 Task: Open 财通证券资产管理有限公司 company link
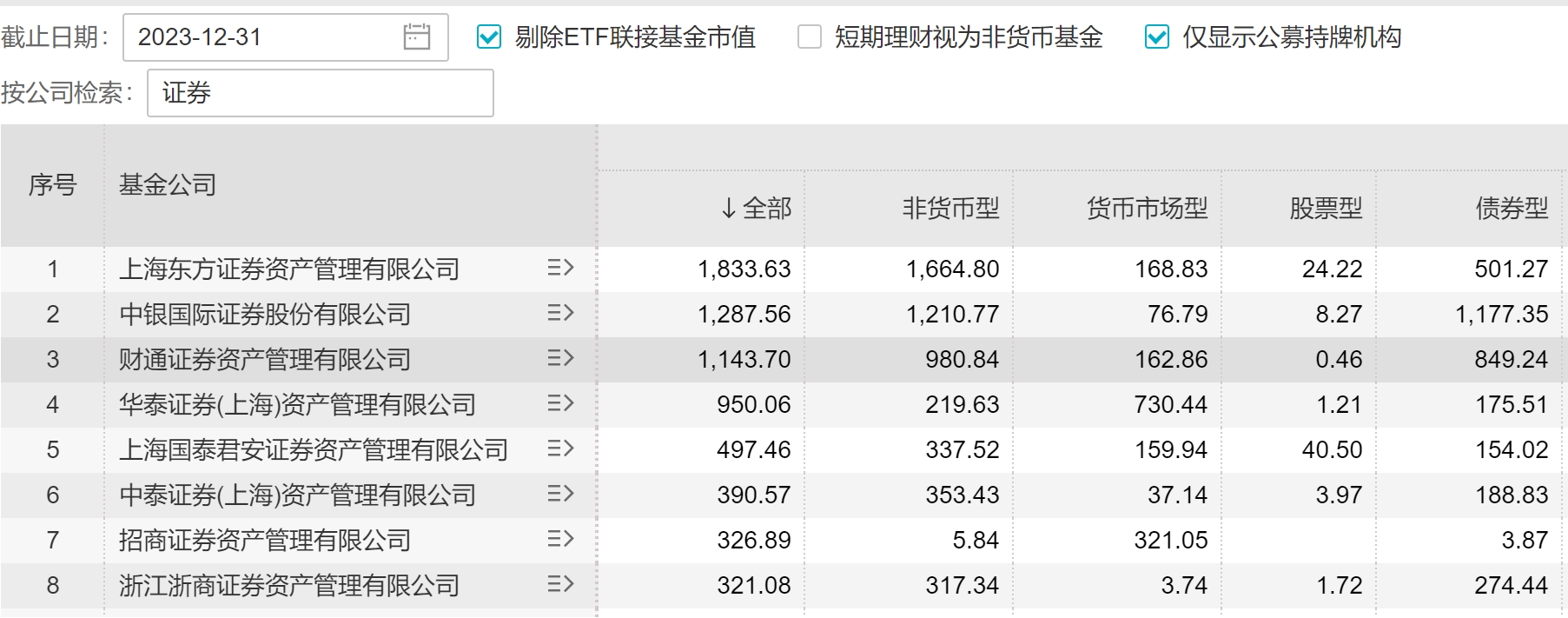265,359
